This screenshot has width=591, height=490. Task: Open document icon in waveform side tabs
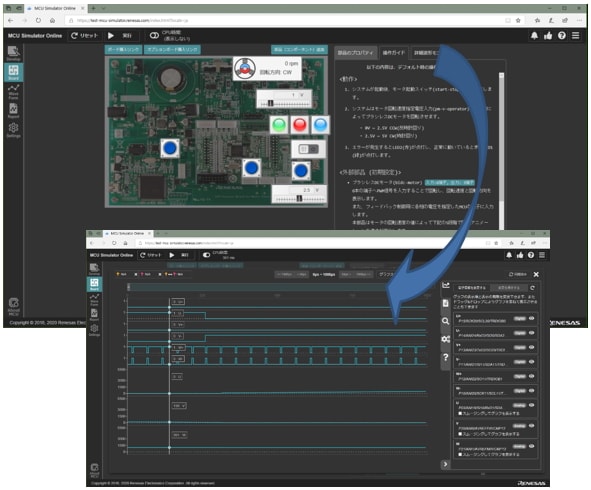click(446, 303)
